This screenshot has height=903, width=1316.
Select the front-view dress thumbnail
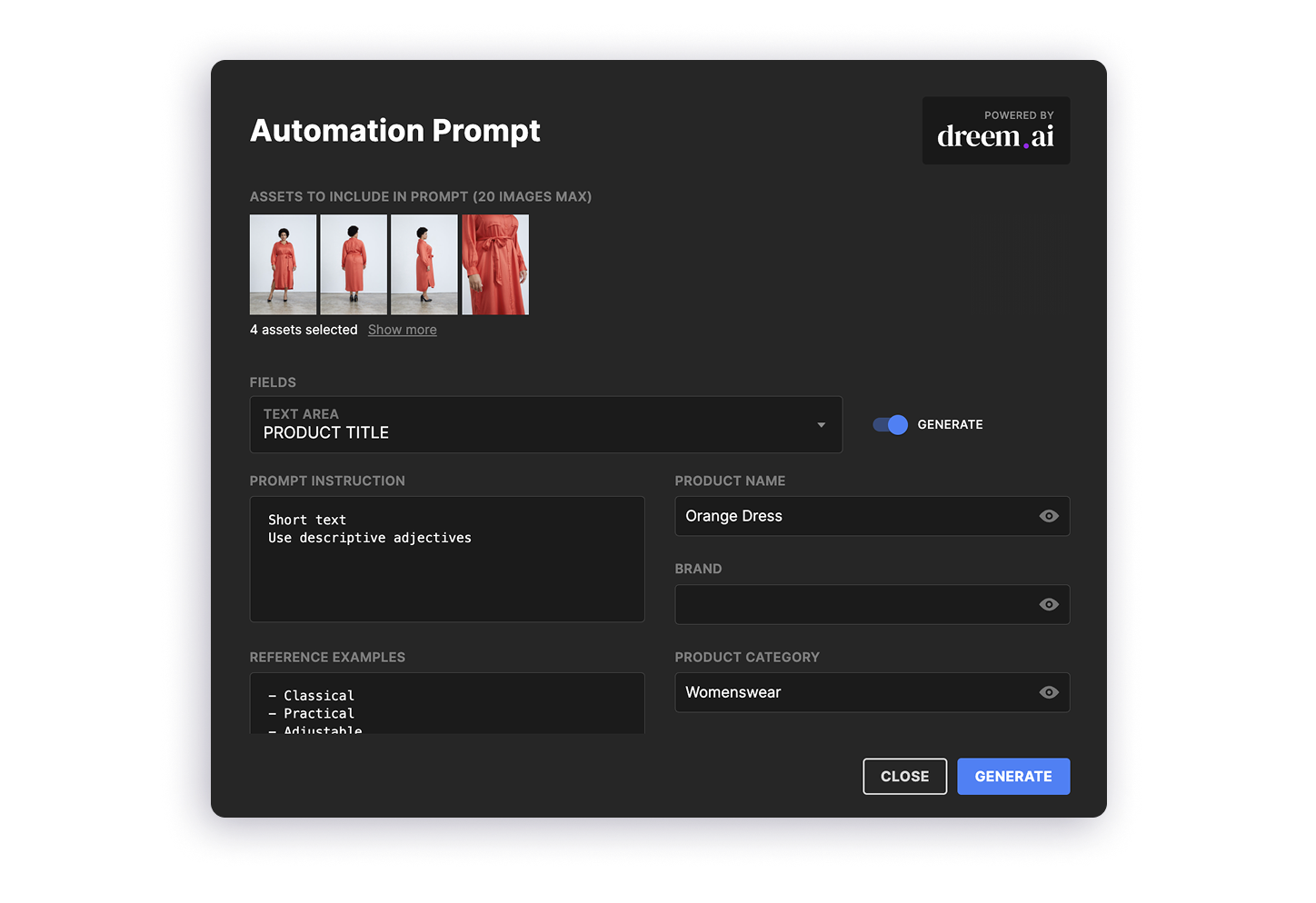point(284,264)
